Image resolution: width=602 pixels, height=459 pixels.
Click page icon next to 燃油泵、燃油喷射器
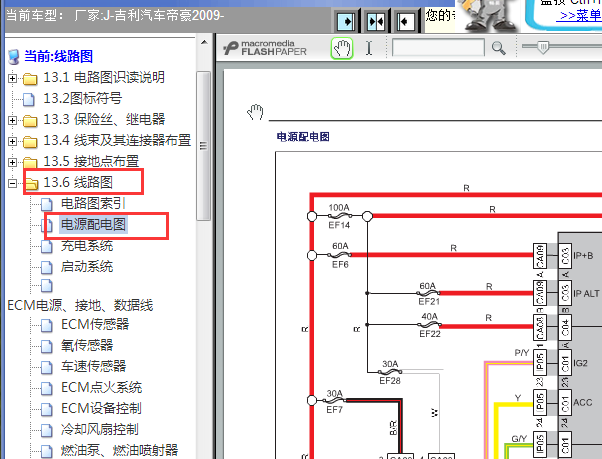pyautogui.click(x=46, y=451)
